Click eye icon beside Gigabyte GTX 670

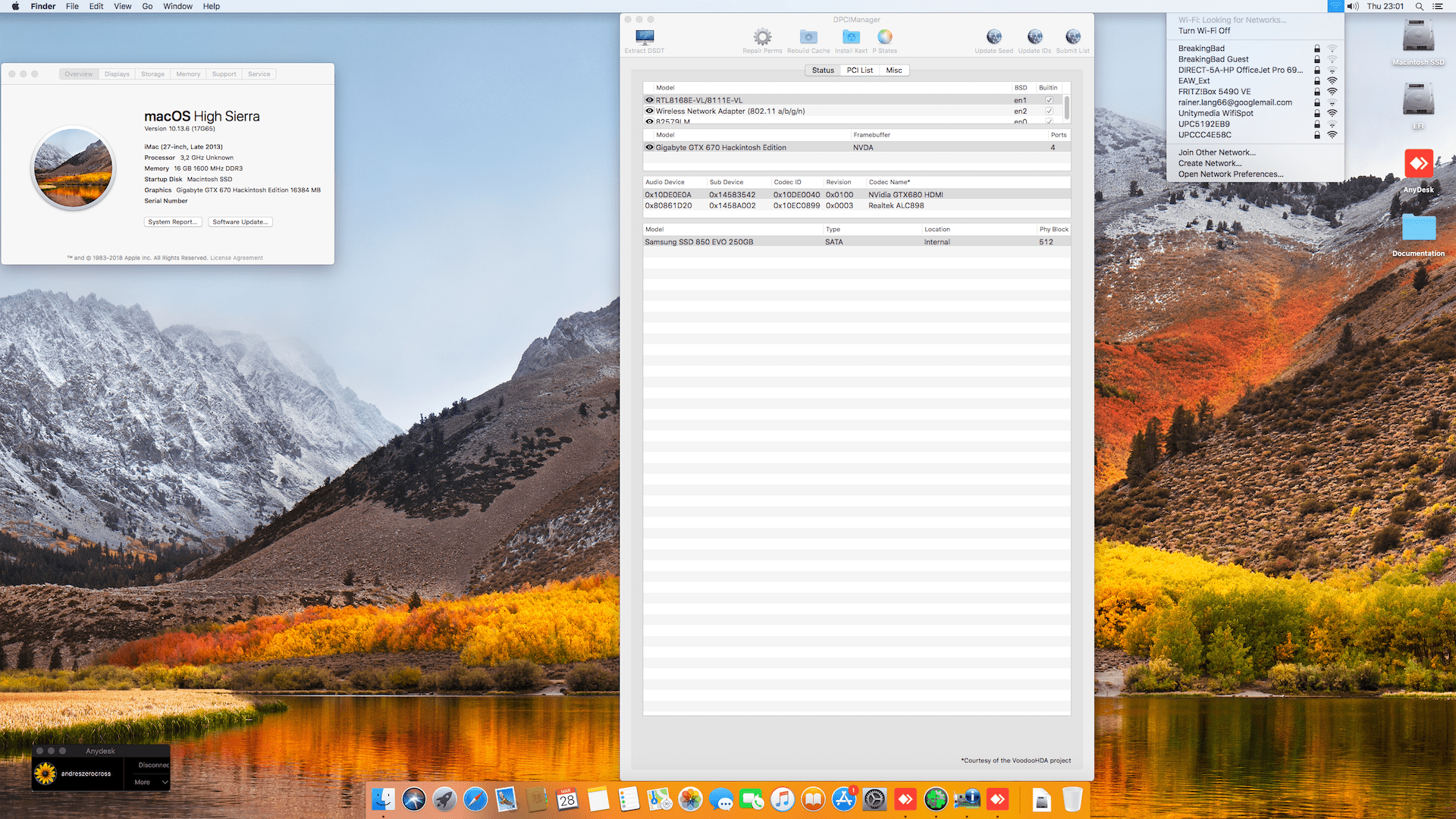[x=649, y=147]
